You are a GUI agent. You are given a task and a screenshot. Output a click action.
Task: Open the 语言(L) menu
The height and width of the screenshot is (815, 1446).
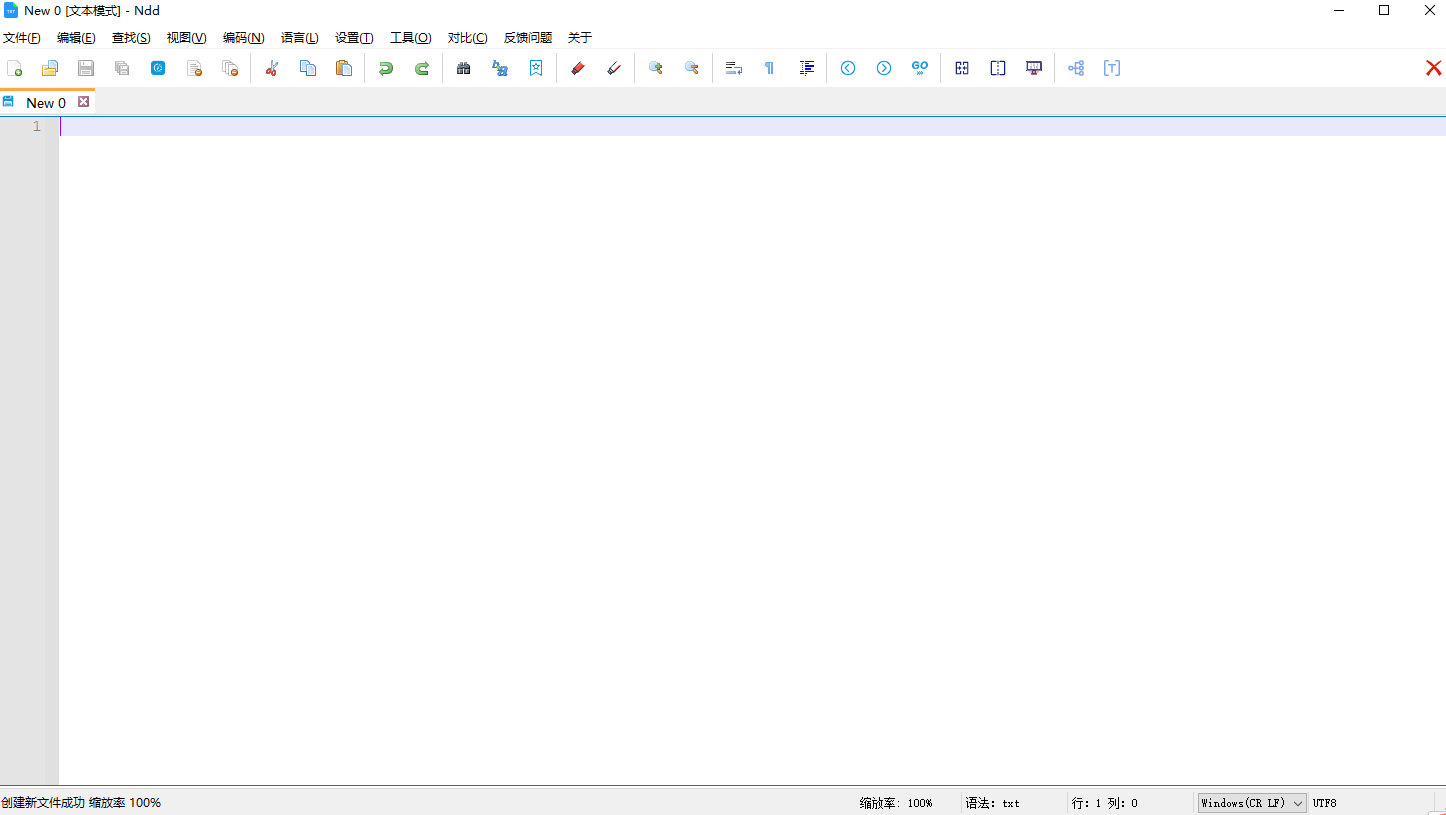pyautogui.click(x=299, y=37)
